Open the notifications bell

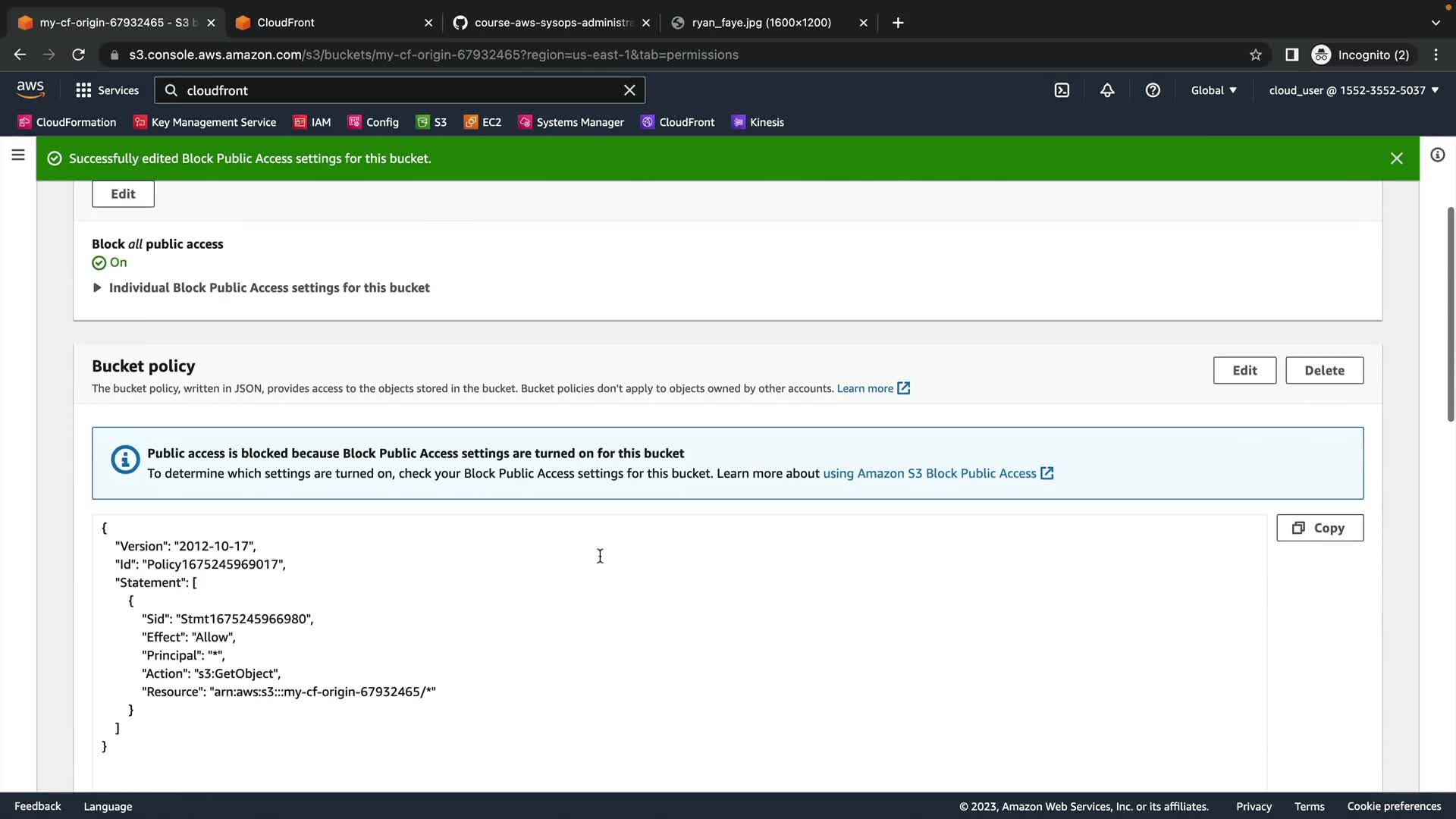pyautogui.click(x=1107, y=90)
